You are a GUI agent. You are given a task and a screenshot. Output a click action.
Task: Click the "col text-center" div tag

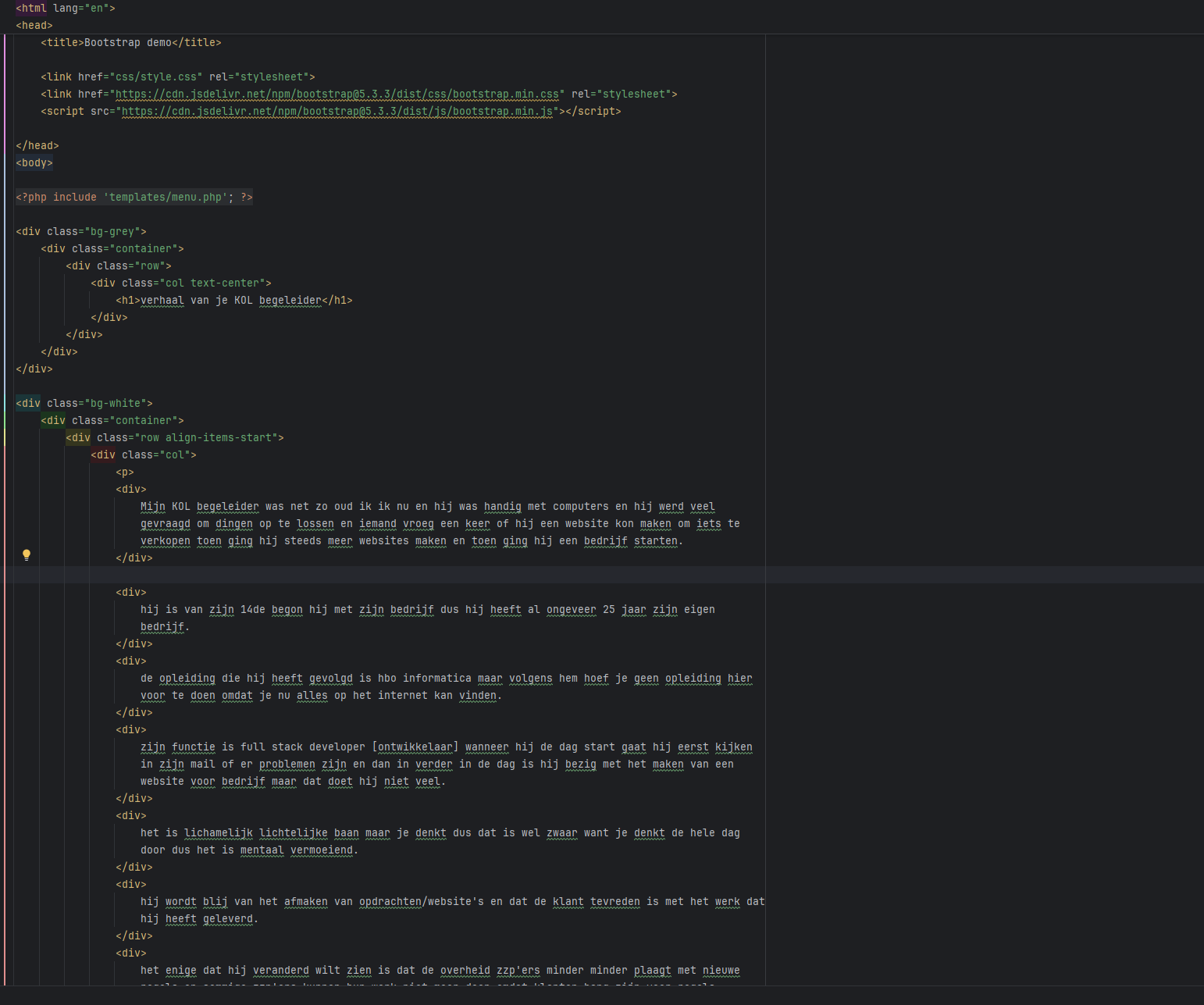[x=180, y=283]
